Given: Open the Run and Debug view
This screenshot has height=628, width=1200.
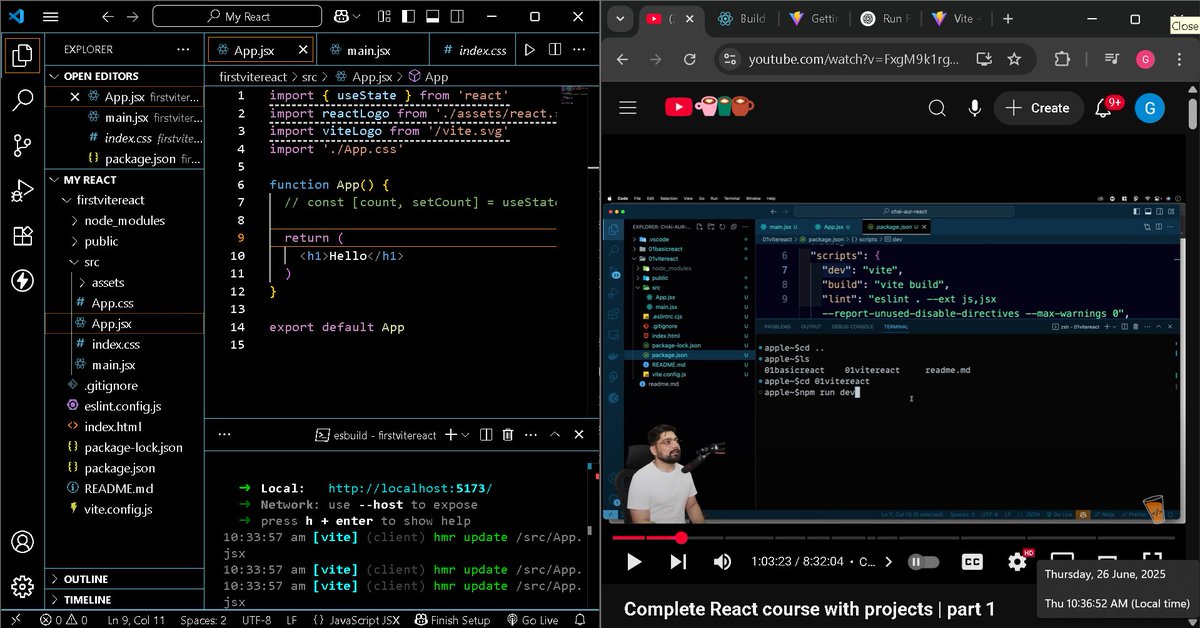Looking at the screenshot, I should pyautogui.click(x=22, y=191).
